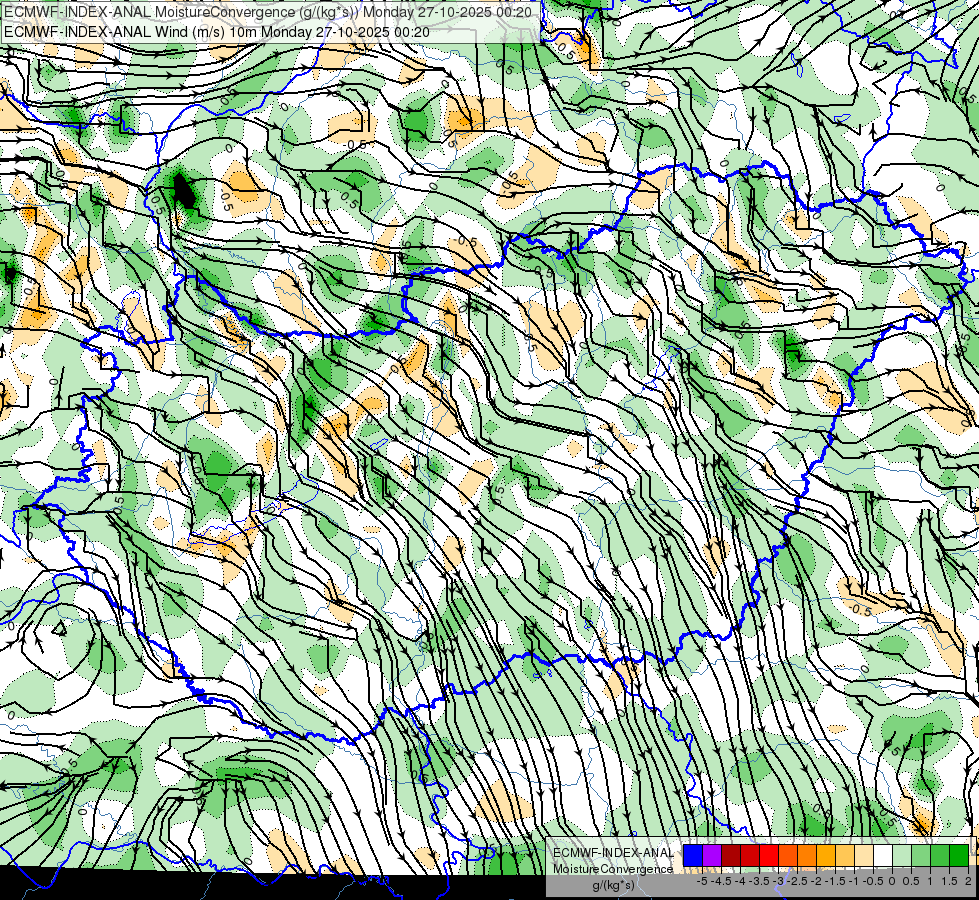979x900 pixels.
Task: Choose legend swatch between 0.5 and 1
Action: click(x=921, y=856)
